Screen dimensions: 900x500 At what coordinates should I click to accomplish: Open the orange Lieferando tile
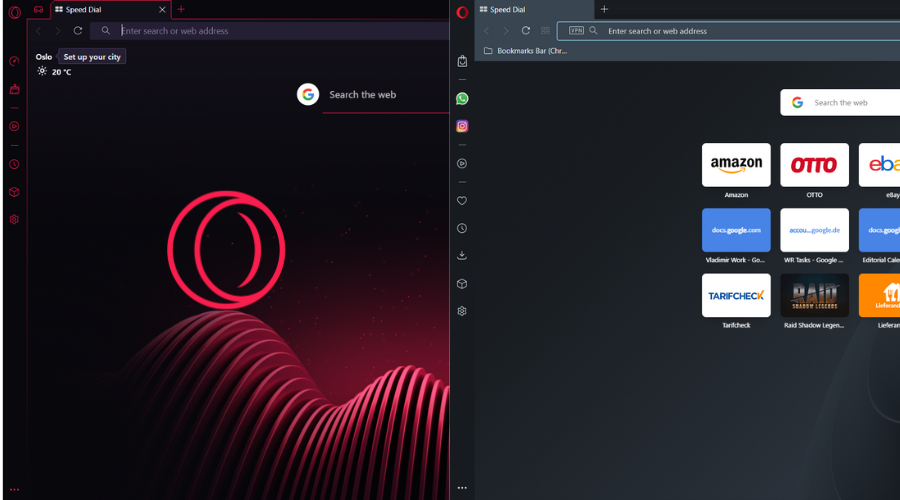point(879,295)
